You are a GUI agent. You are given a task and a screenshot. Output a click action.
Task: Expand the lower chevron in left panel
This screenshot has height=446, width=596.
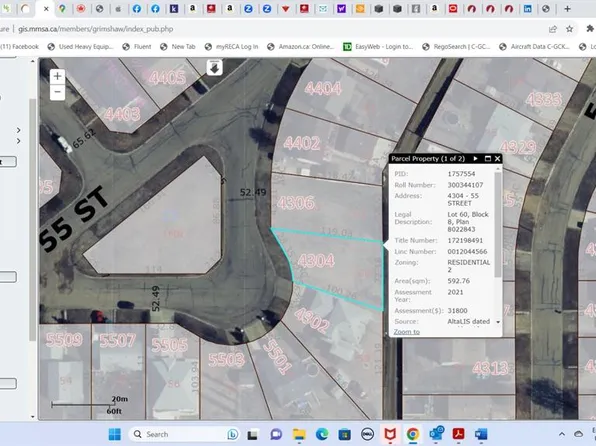tap(19, 141)
